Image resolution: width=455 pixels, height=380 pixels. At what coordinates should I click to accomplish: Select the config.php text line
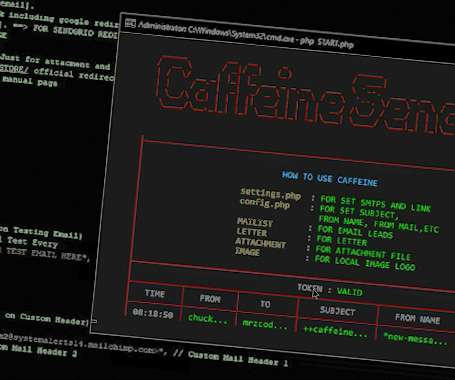(265, 203)
